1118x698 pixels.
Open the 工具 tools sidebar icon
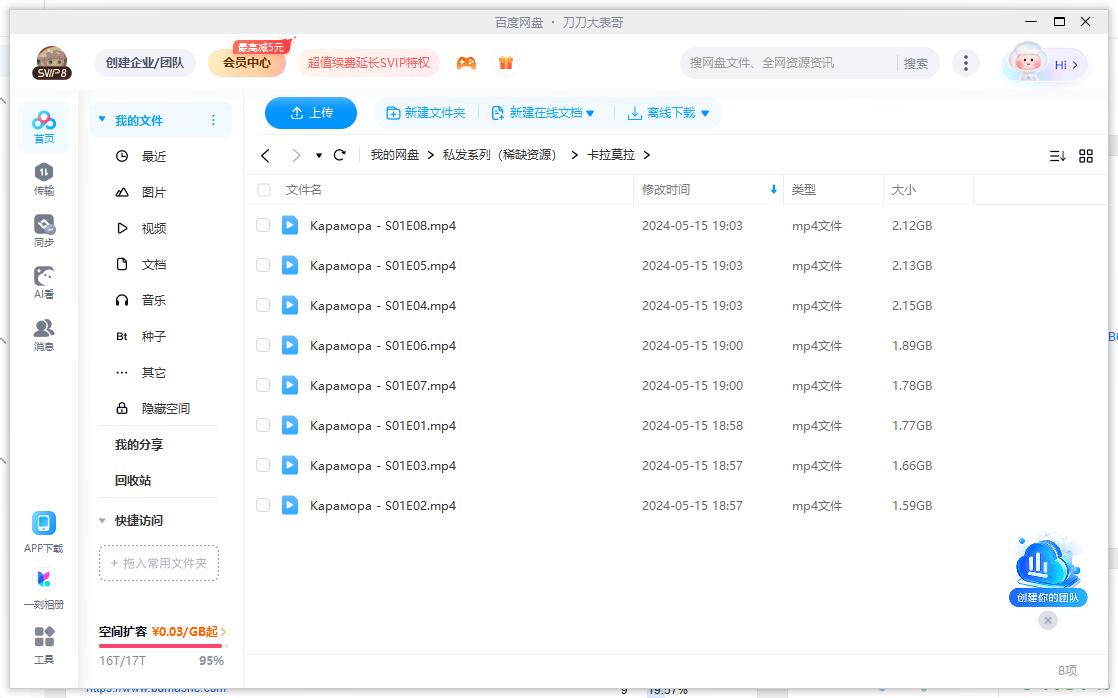43,643
